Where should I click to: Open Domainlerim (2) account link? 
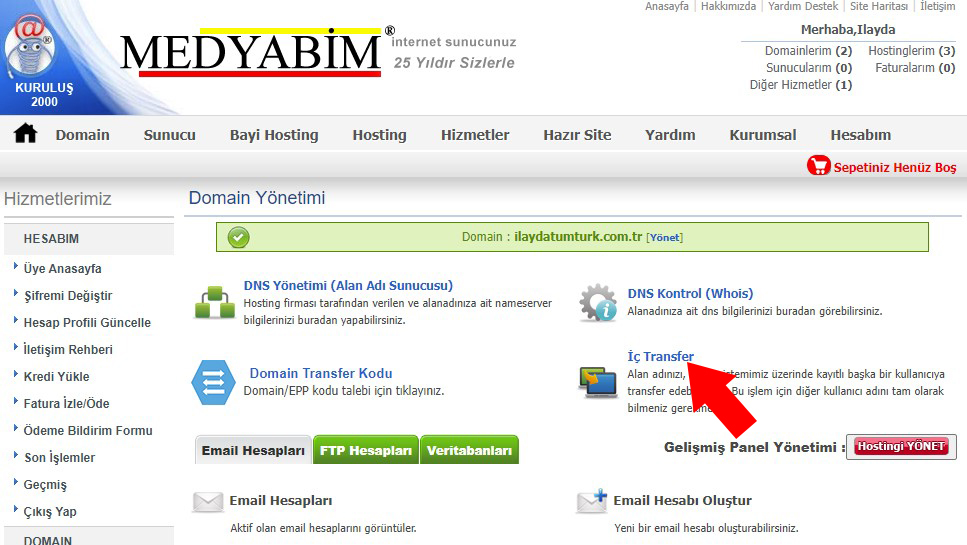pyautogui.click(x=808, y=51)
